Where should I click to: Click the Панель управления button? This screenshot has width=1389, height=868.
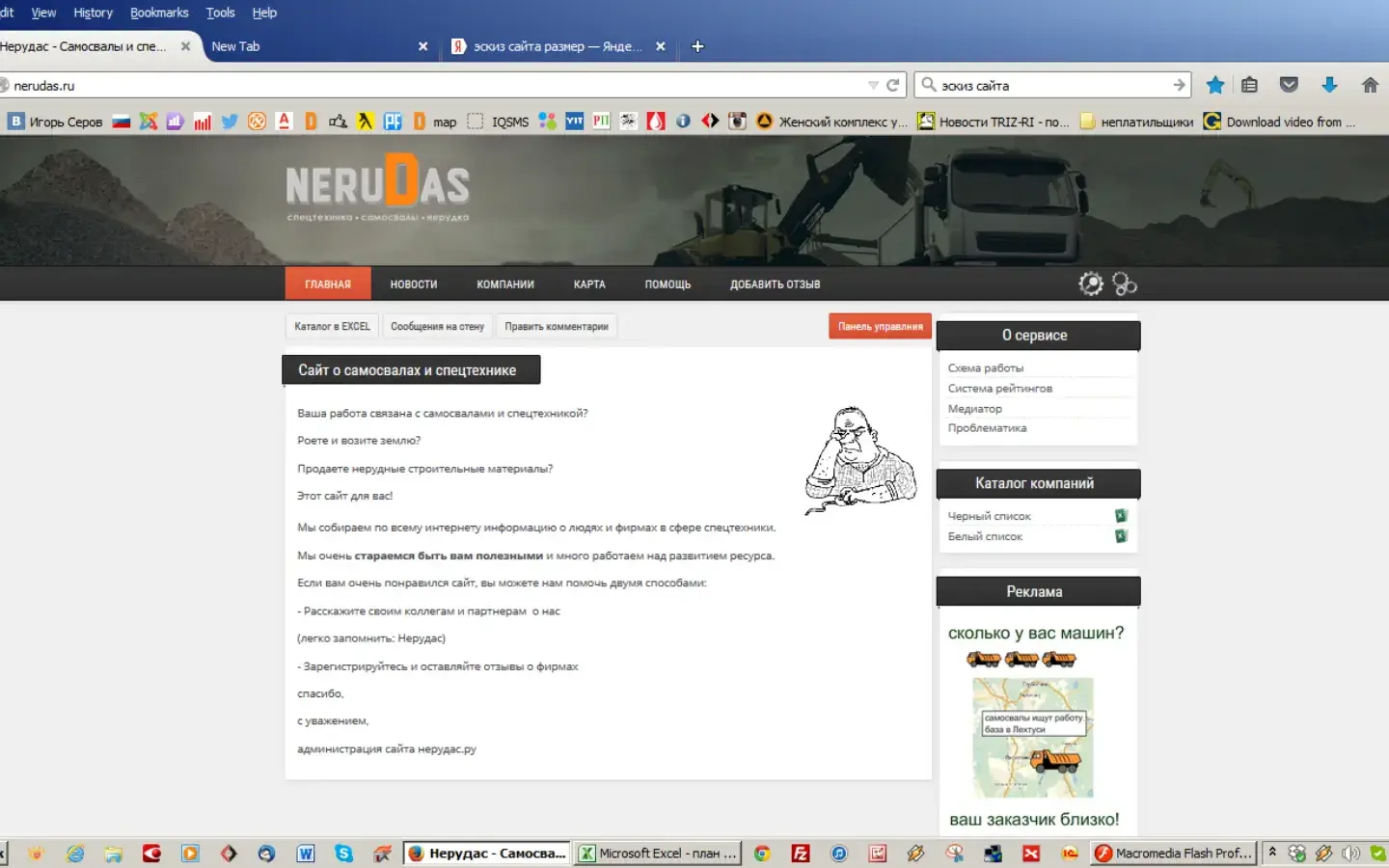(x=880, y=326)
